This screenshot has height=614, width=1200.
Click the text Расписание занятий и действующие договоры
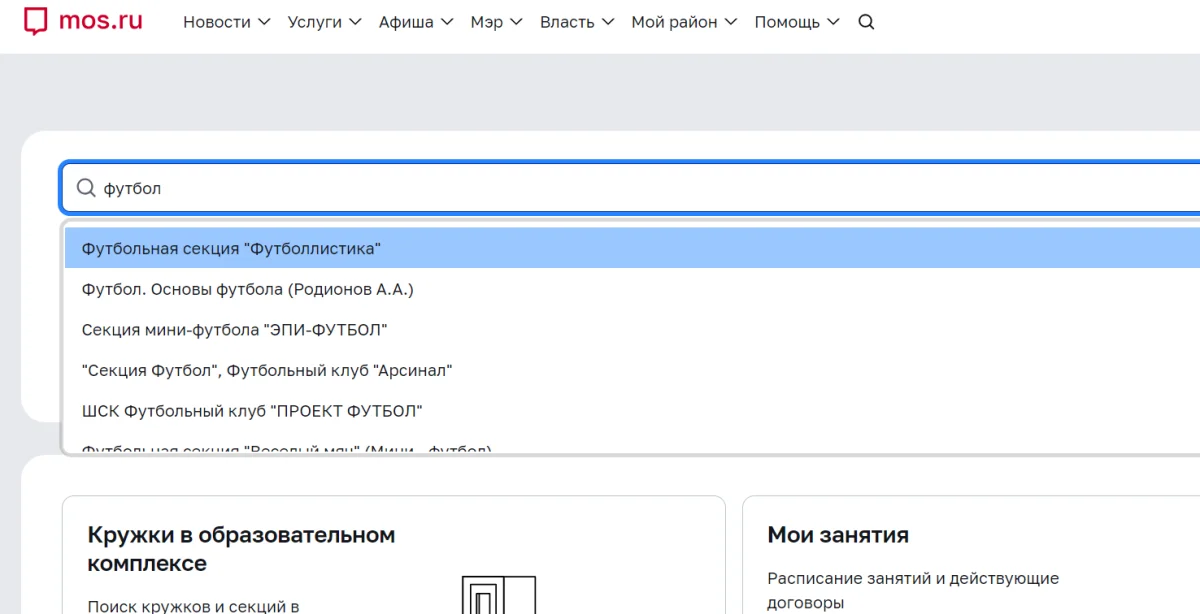pyautogui.click(x=913, y=591)
